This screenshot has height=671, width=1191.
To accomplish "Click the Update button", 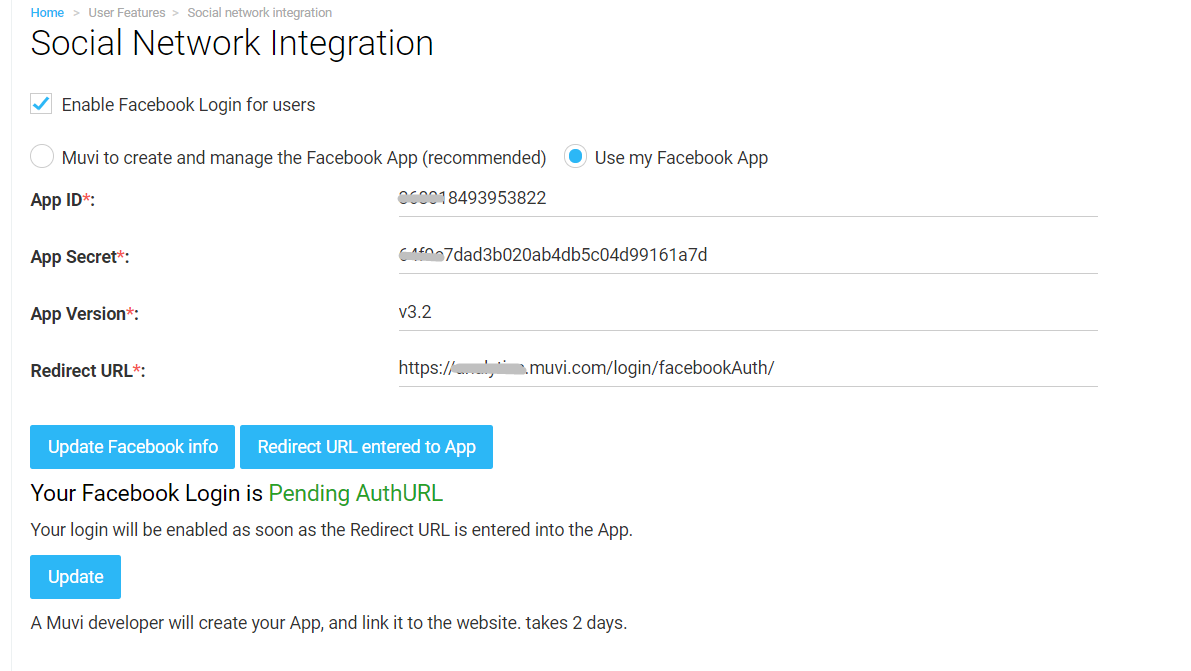I will (x=75, y=577).
